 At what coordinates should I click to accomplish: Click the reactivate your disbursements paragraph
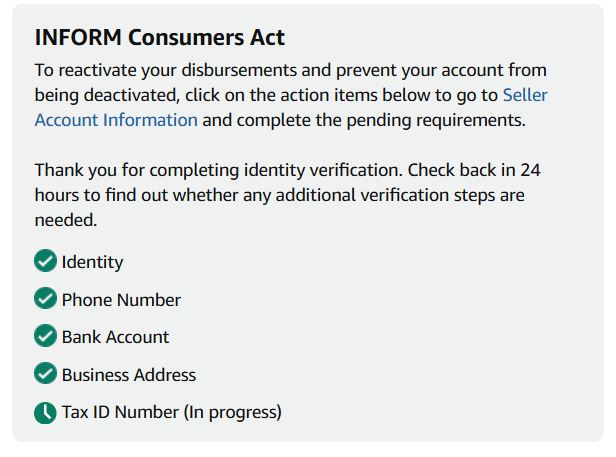[x=291, y=95]
